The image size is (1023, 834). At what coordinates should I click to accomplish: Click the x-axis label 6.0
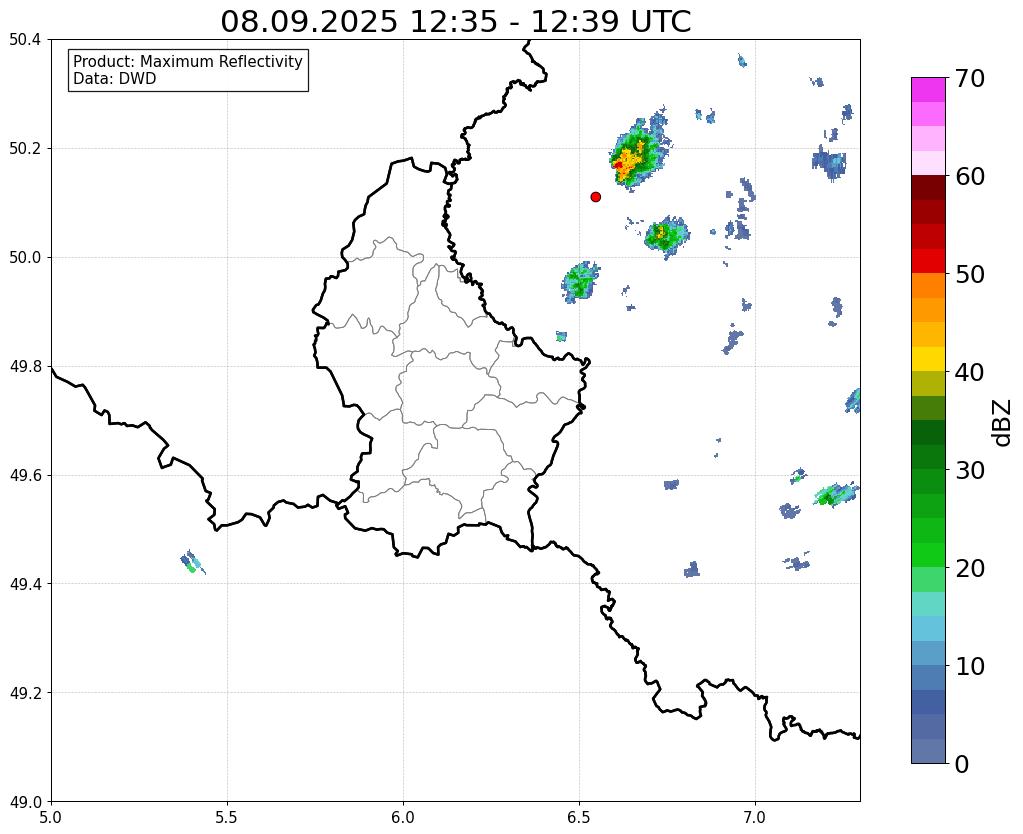[x=403, y=817]
